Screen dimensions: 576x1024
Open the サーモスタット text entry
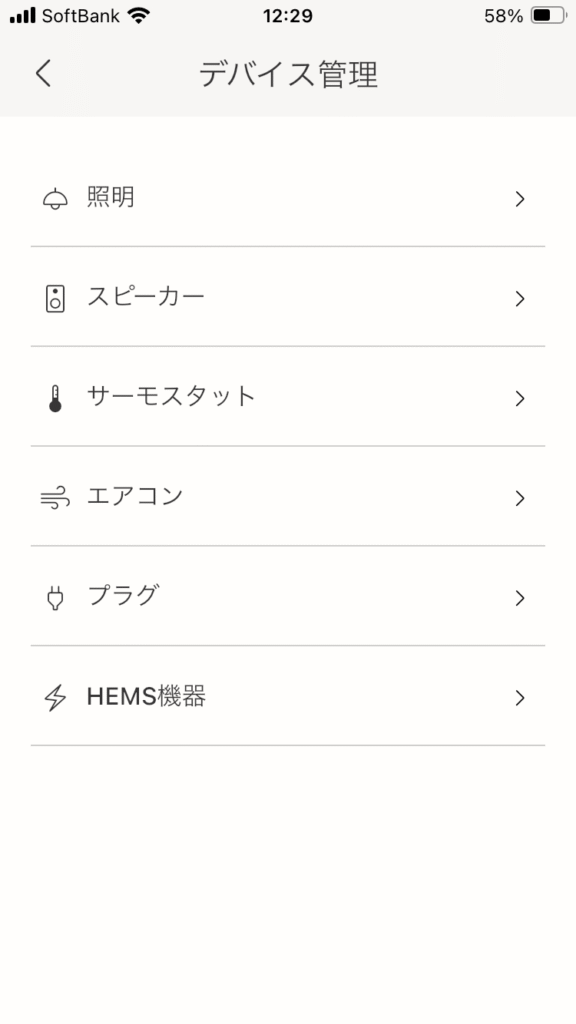click(170, 397)
